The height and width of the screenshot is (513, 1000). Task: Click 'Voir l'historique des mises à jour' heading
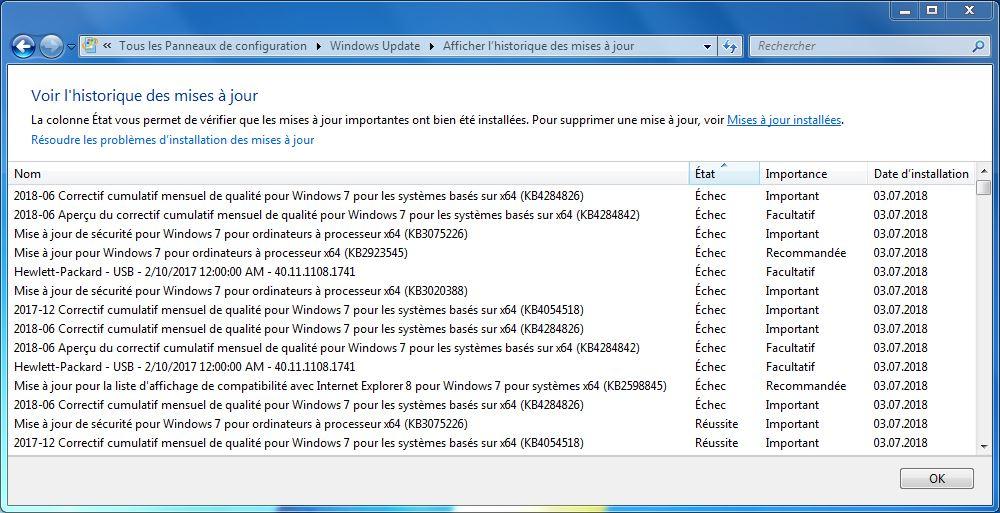145,96
